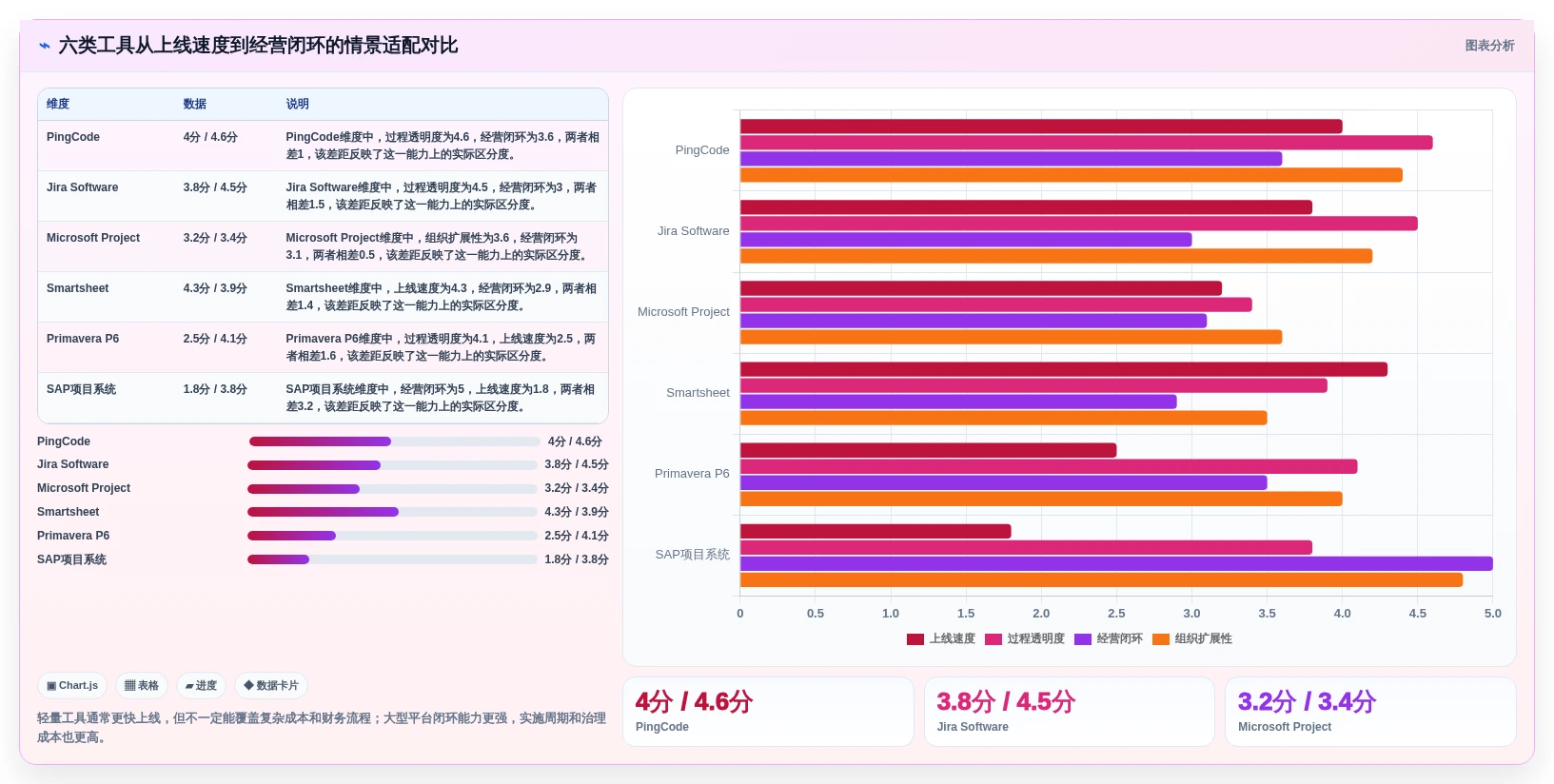Select the 数据卡片 tag chip
1554x784 pixels.
click(271, 685)
